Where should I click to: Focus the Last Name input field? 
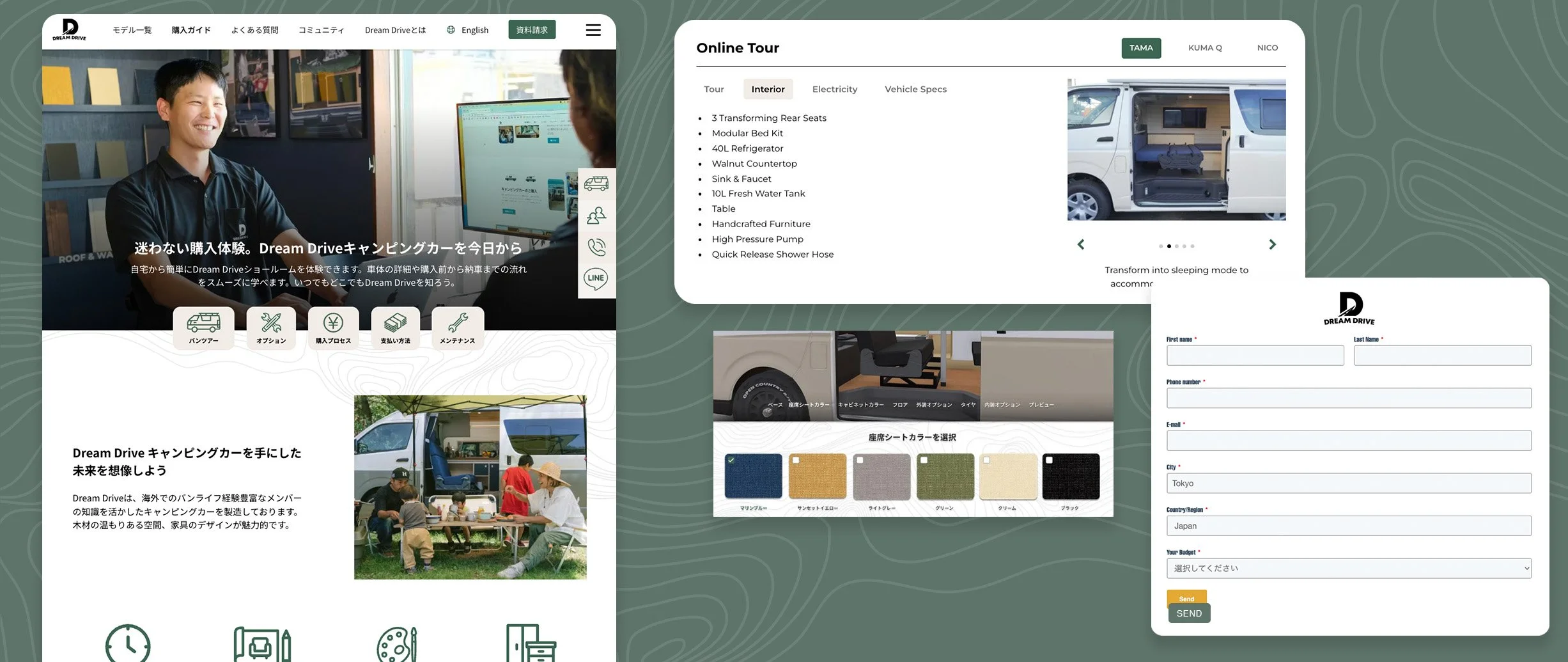pos(1443,356)
